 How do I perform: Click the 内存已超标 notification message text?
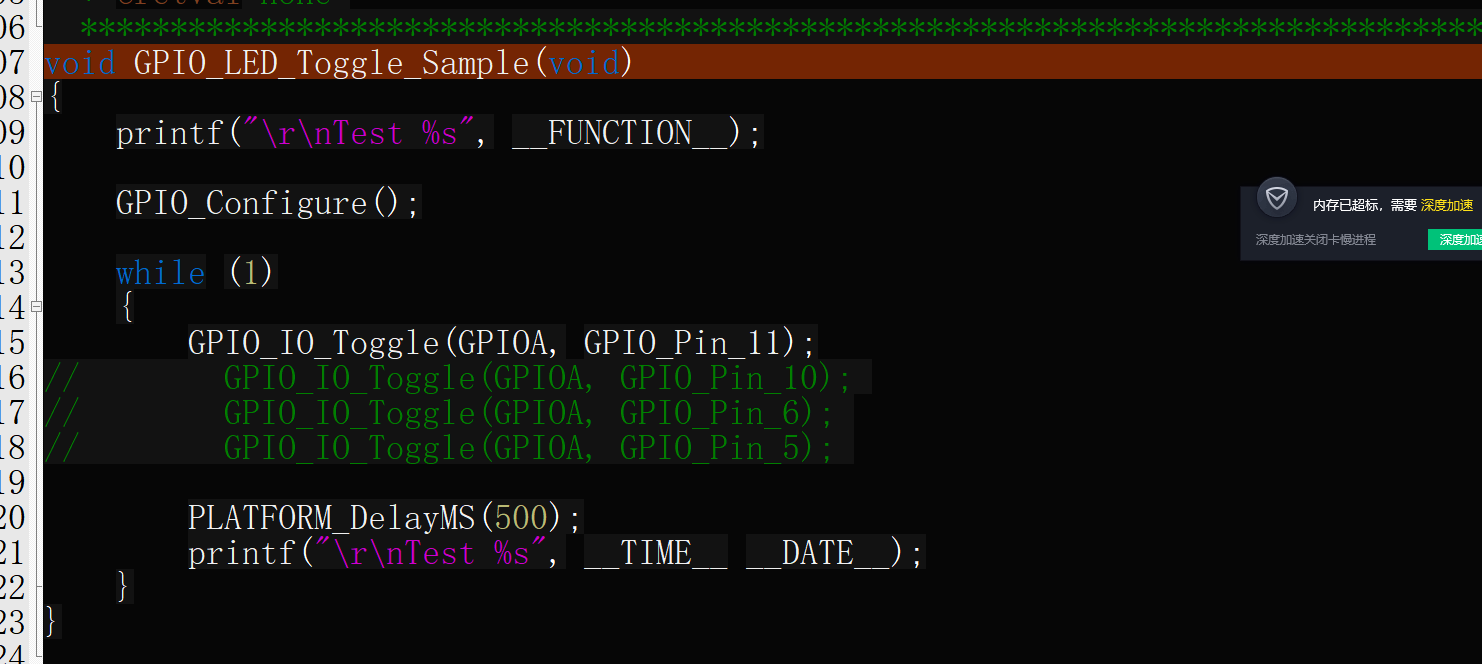[1364, 205]
